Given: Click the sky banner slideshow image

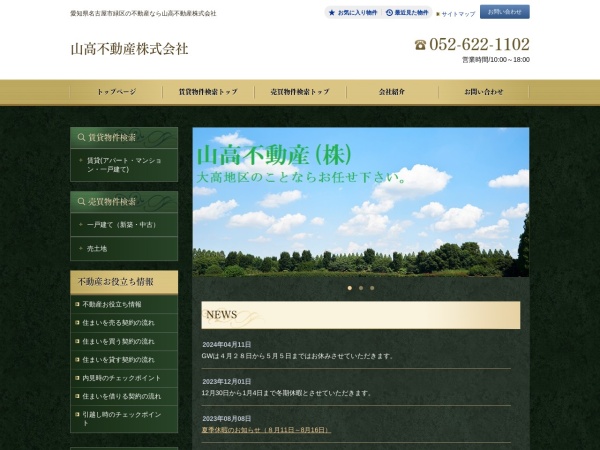Looking at the screenshot, I should pyautogui.click(x=361, y=202).
